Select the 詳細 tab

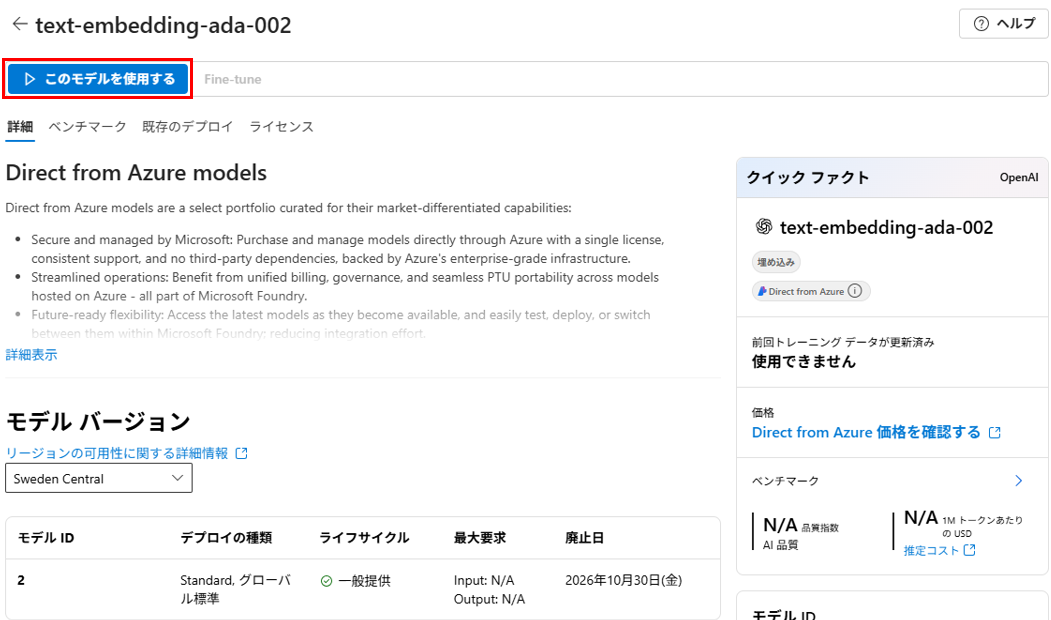pyautogui.click(x=20, y=127)
